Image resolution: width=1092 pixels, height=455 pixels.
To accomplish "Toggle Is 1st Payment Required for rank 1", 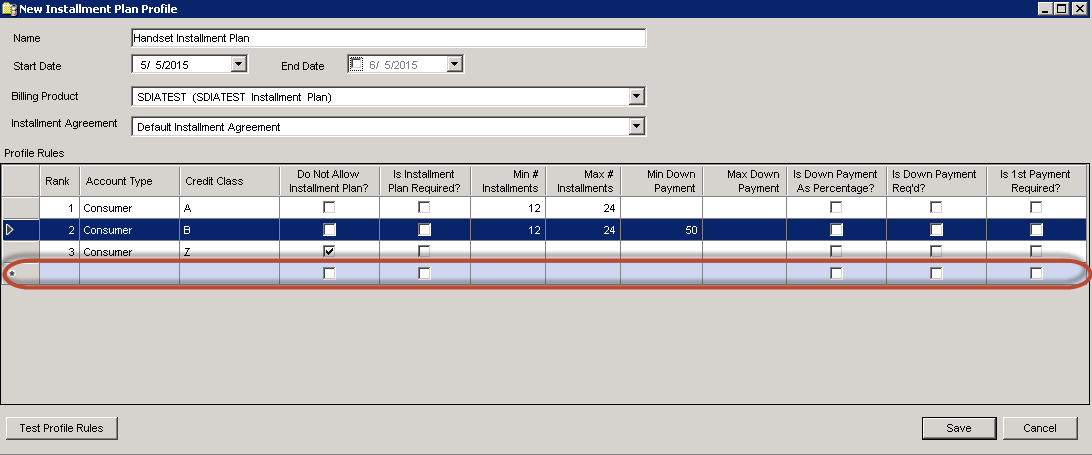I will pyautogui.click(x=1036, y=207).
